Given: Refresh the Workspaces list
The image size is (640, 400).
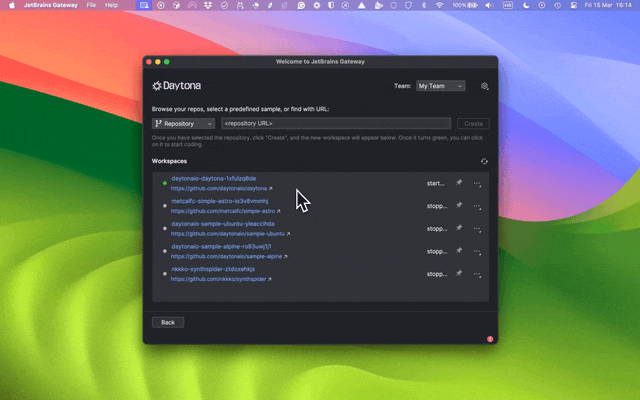Looking at the screenshot, I should click(x=484, y=161).
